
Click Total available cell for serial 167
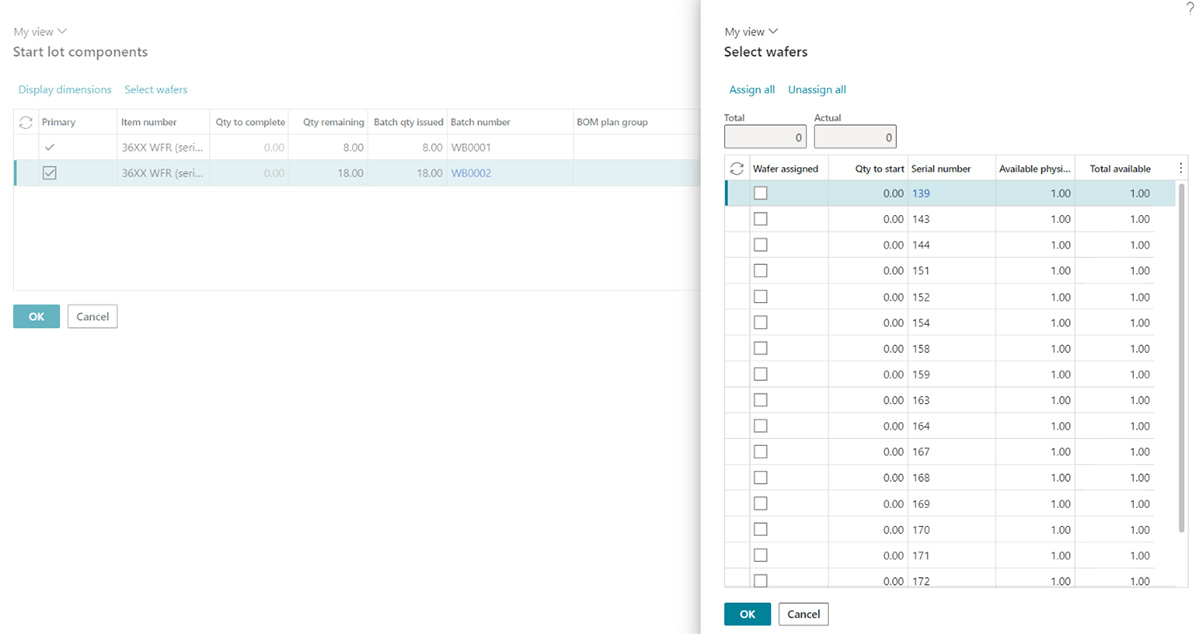(1115, 452)
